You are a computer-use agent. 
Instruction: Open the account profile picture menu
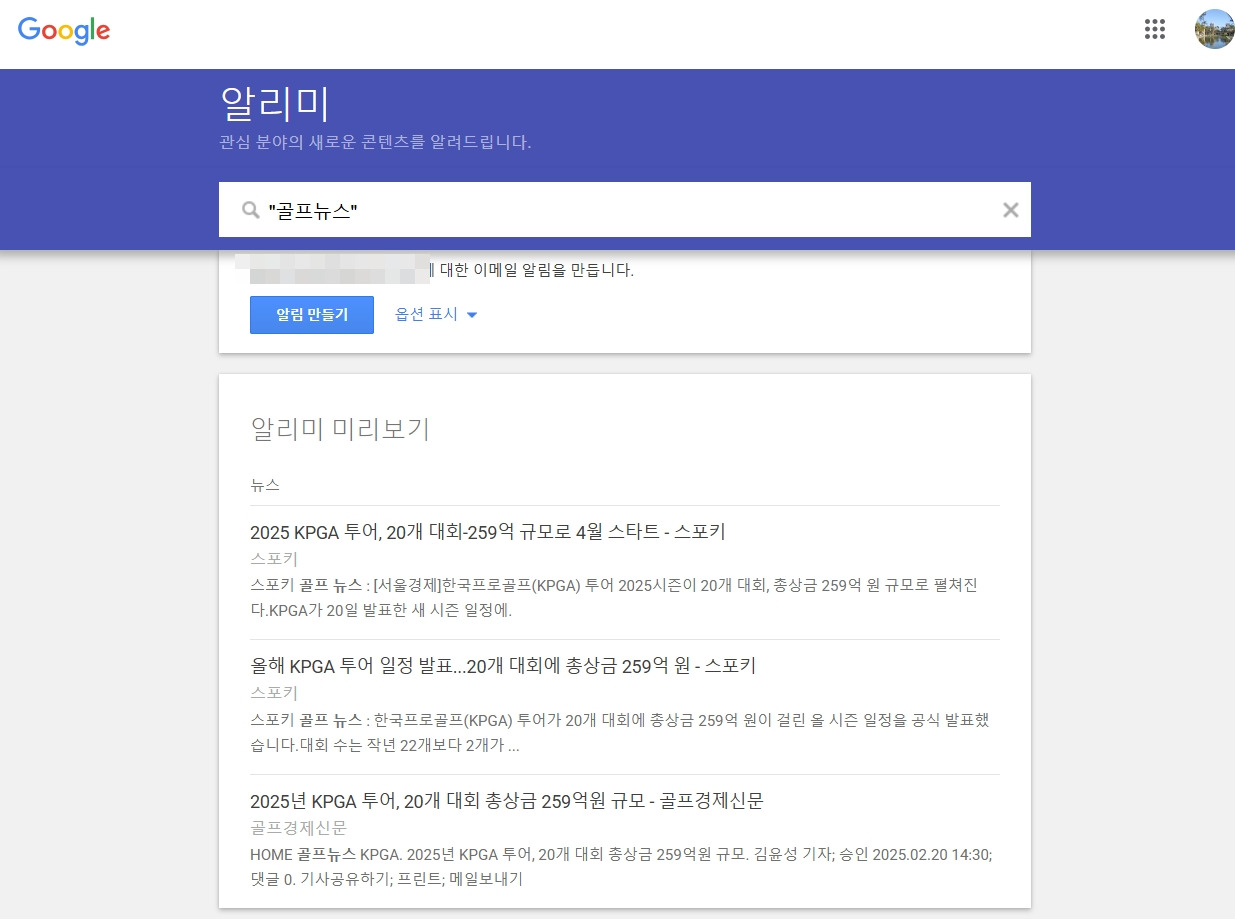[x=1214, y=29]
